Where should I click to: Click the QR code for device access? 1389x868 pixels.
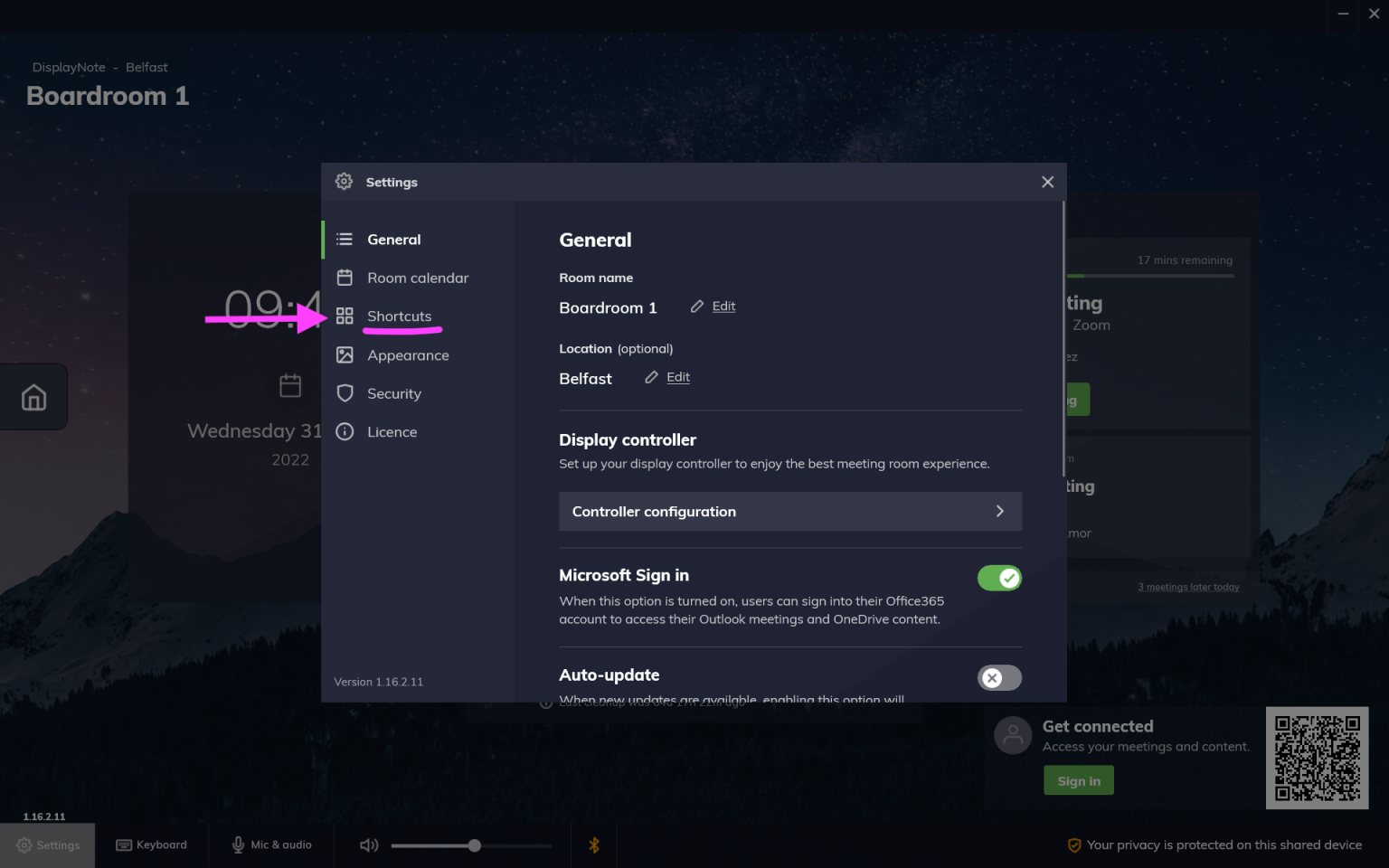click(1317, 758)
